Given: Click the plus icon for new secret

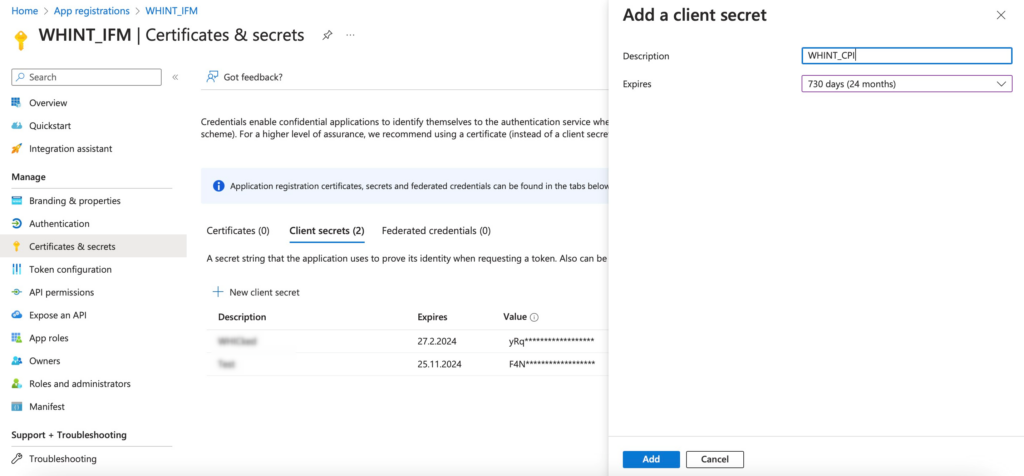Looking at the screenshot, I should tap(219, 292).
